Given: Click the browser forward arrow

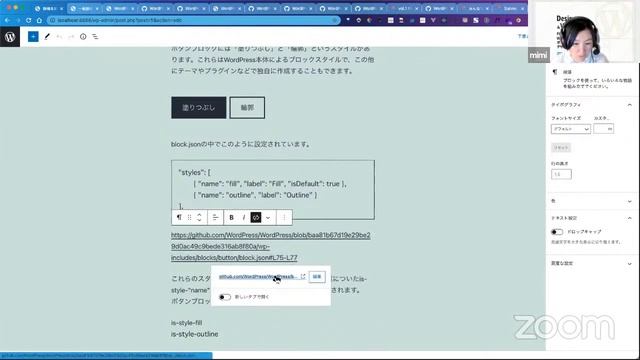Looking at the screenshot, I should 18,20.
